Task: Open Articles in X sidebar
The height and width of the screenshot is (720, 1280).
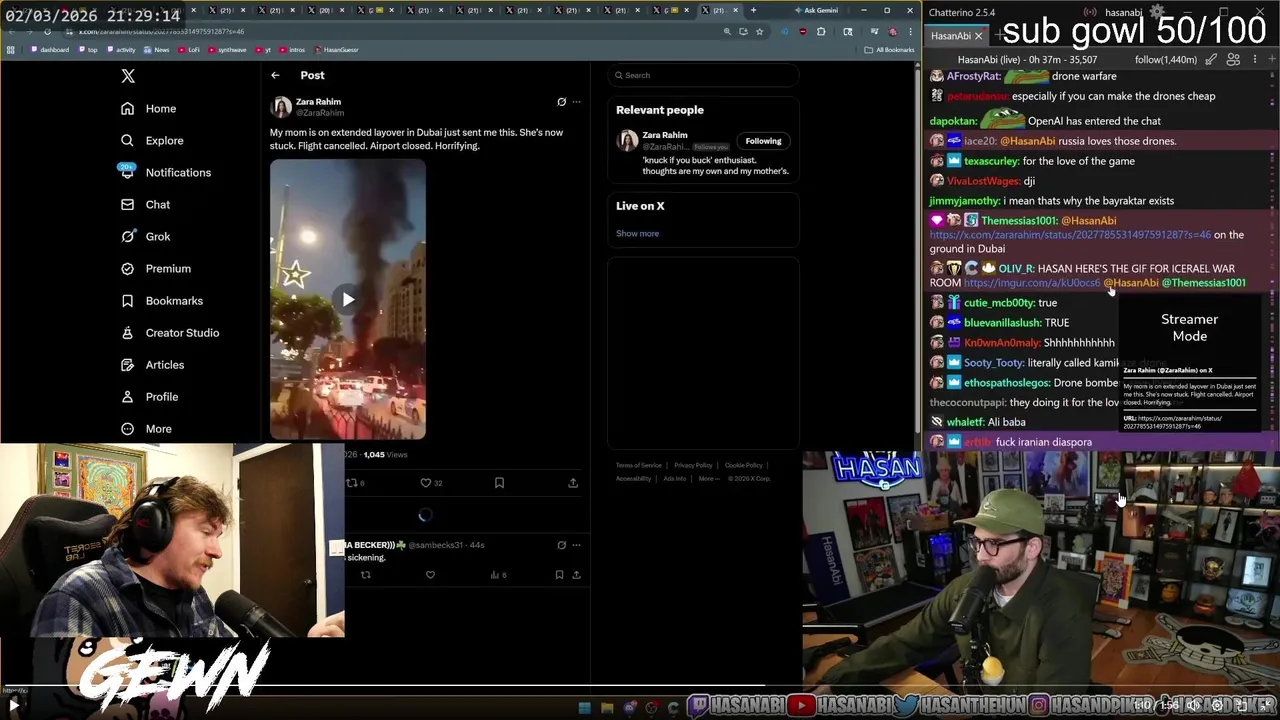Action: click(153, 365)
